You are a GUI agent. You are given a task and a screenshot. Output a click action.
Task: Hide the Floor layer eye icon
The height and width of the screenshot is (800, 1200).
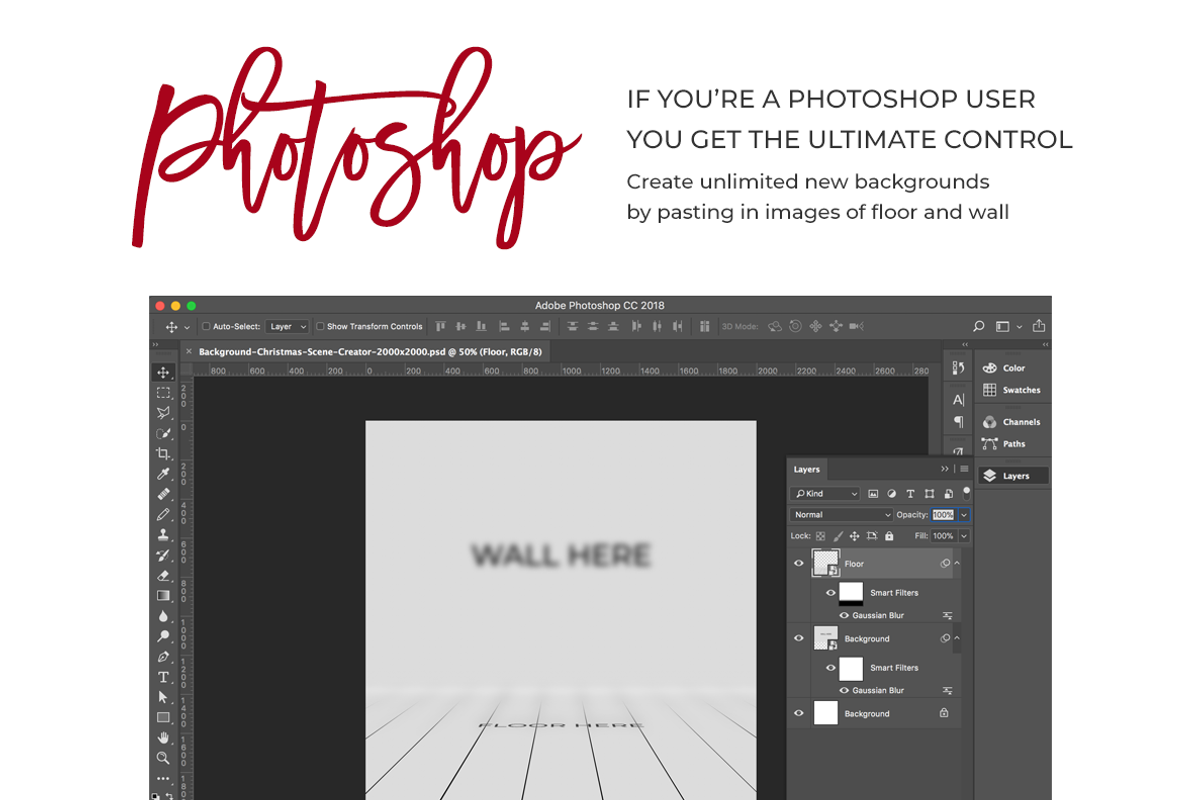click(x=798, y=564)
